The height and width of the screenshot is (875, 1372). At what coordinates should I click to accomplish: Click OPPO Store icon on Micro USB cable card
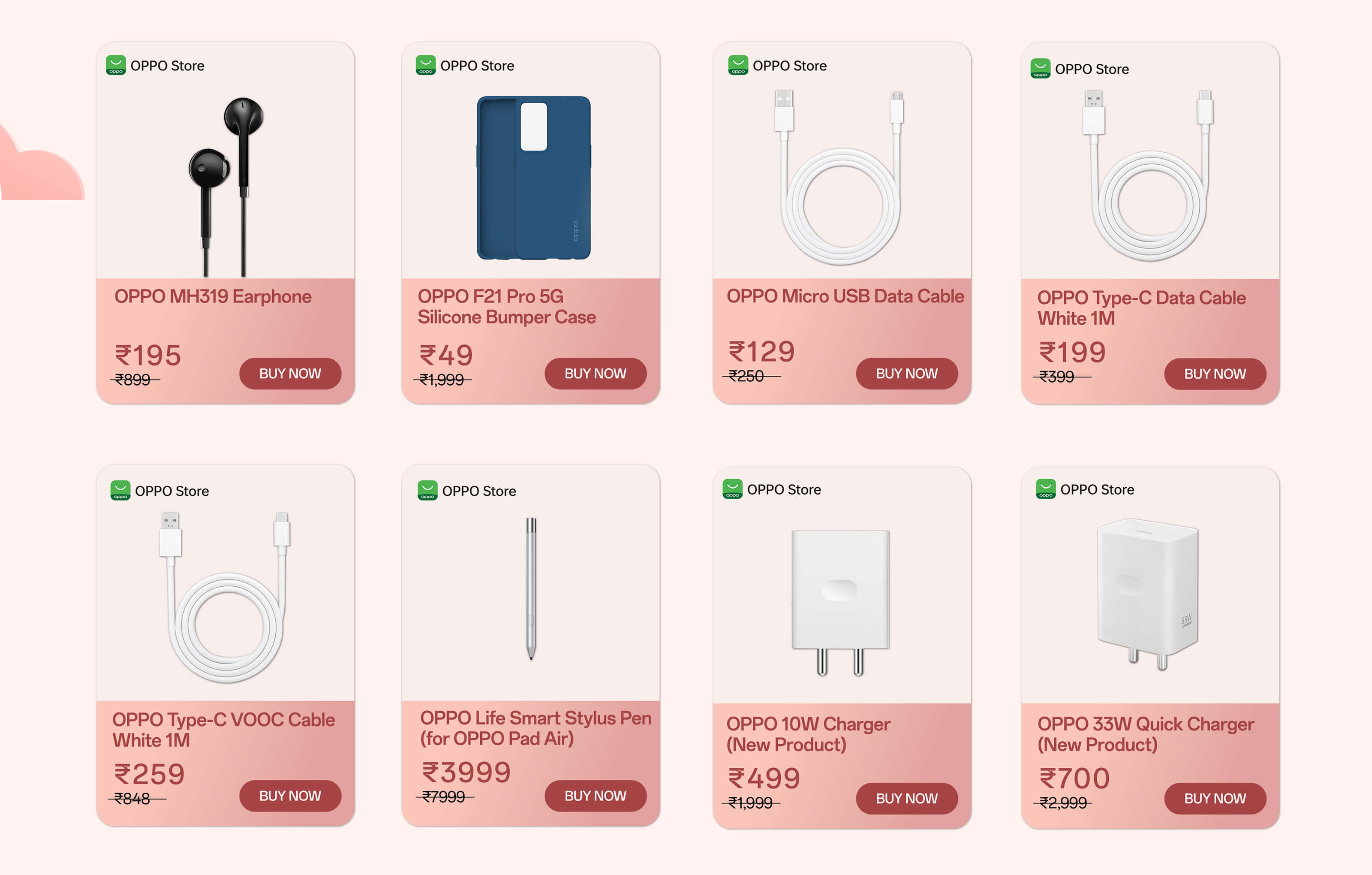pyautogui.click(x=738, y=65)
